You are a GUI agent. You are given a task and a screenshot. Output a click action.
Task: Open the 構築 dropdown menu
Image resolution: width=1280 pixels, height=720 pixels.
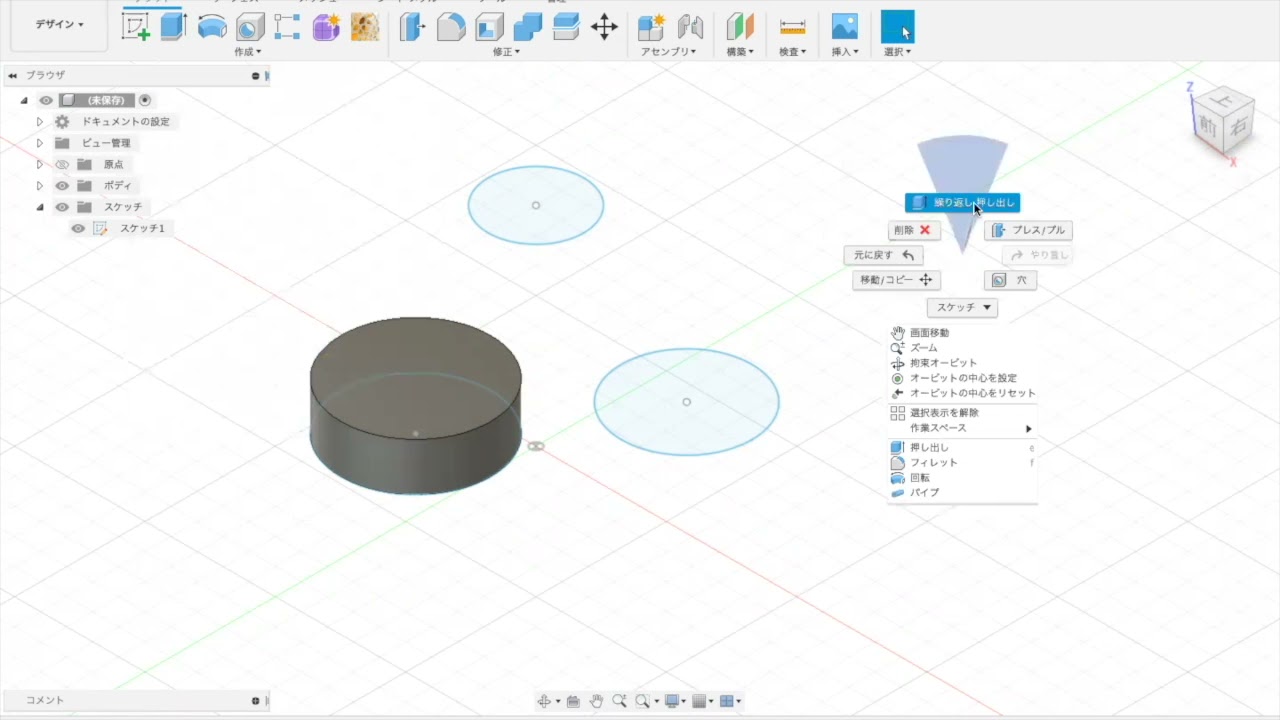tap(740, 51)
